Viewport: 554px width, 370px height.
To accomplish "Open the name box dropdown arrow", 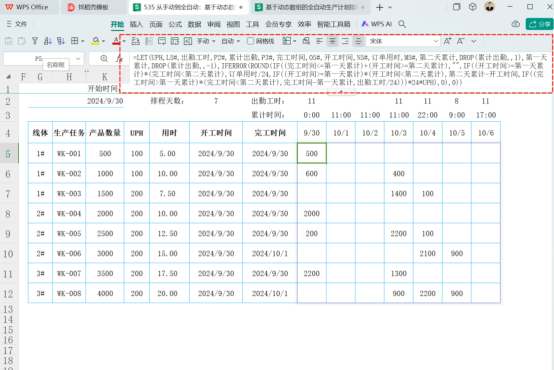I will point(78,58).
